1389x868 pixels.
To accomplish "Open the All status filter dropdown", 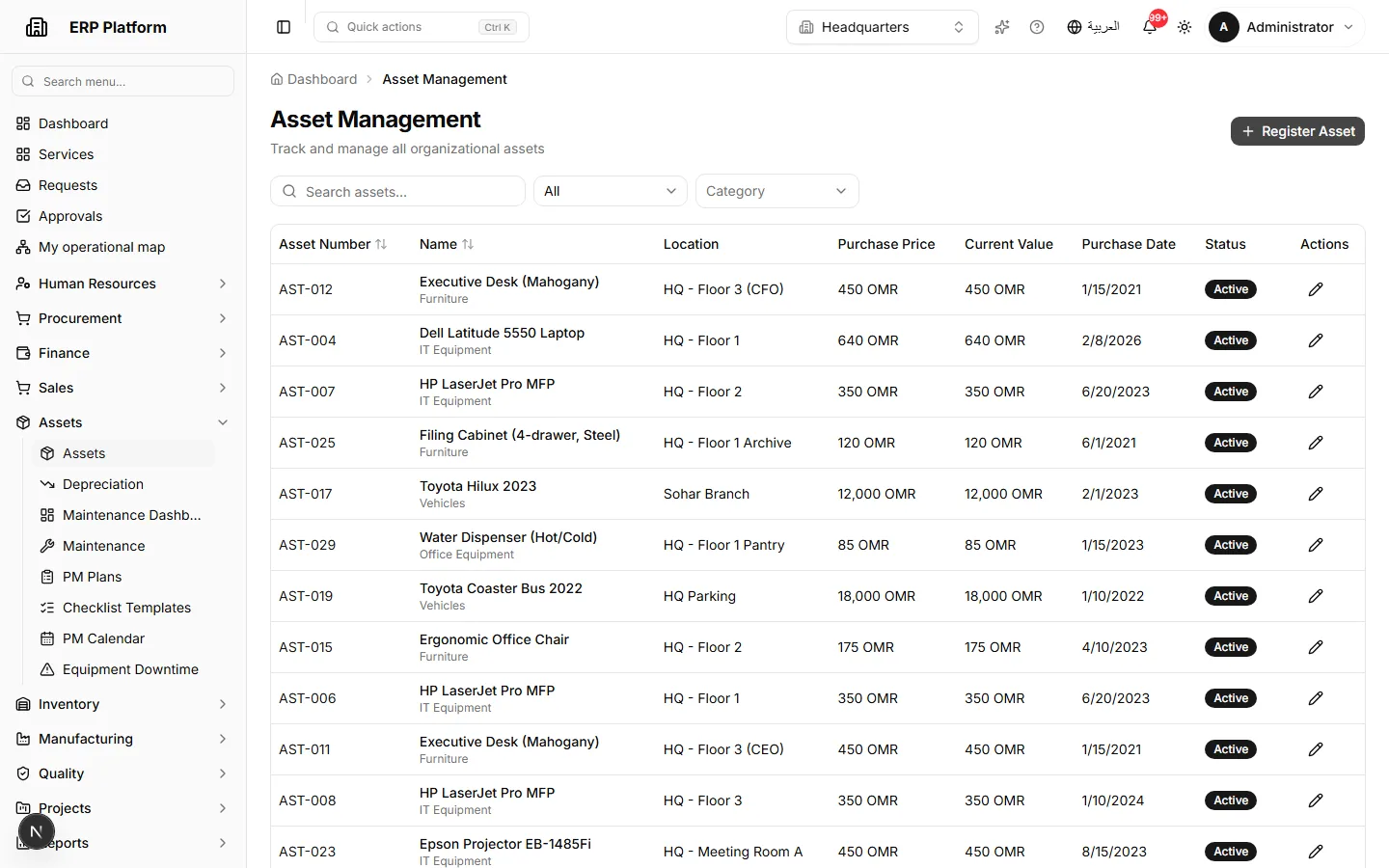I will click(x=611, y=191).
